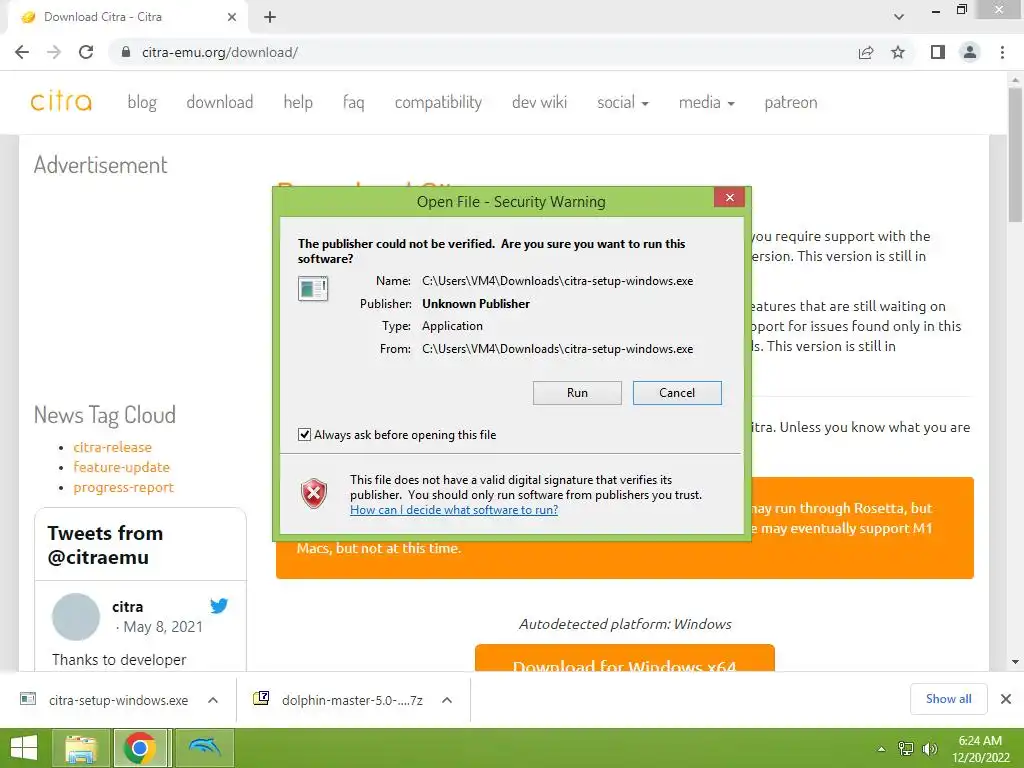The width and height of the screenshot is (1024, 768).
Task: Open the faq nav item
Action: 353,103
